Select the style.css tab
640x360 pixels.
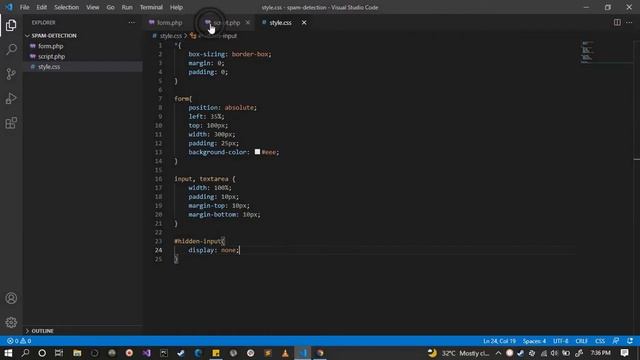(x=280, y=22)
